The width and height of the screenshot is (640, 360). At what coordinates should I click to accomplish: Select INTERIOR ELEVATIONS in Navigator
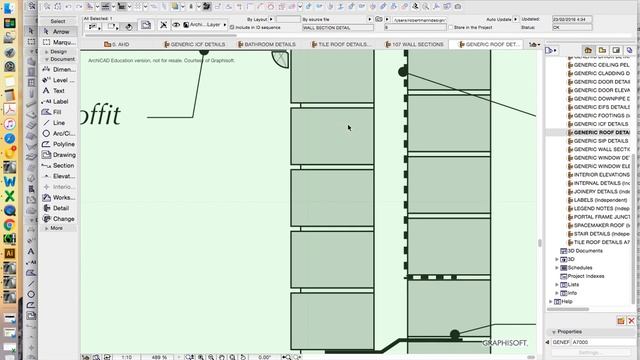[x=599, y=175]
